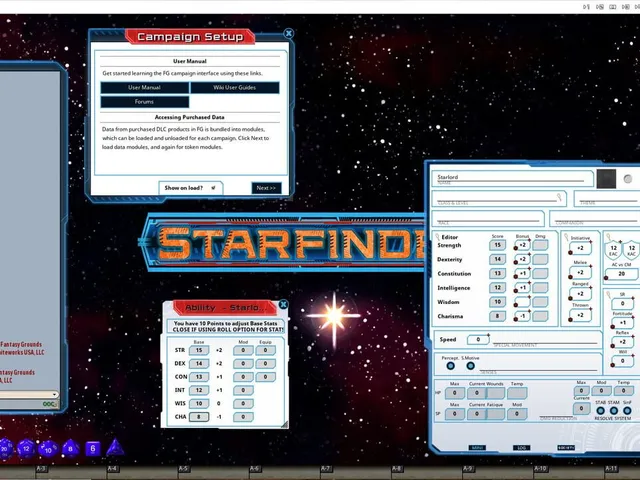The height and width of the screenshot is (480, 640).
Task: Click the Ability window resize grip corner
Action: pos(284,424)
